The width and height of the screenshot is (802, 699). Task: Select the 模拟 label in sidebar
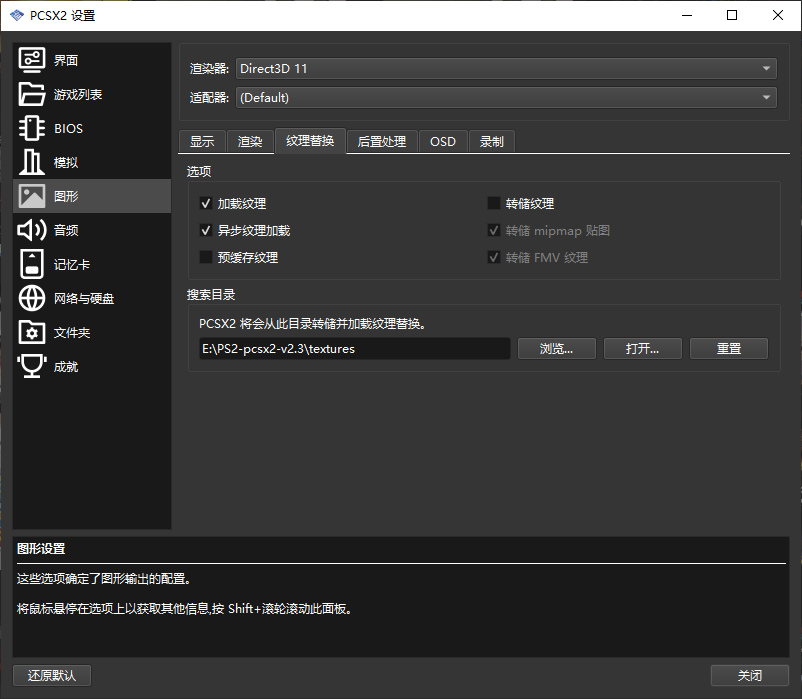[66, 163]
